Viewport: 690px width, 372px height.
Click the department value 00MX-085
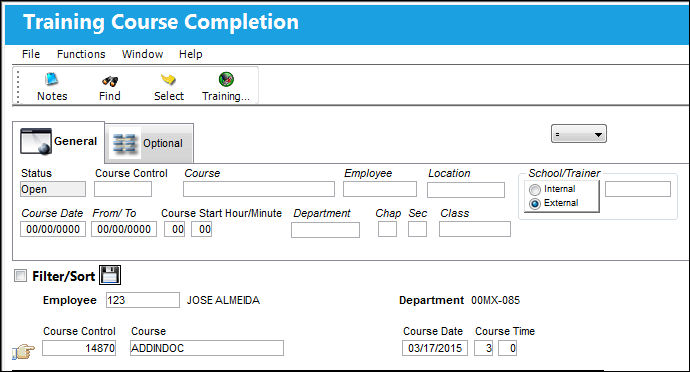495,300
